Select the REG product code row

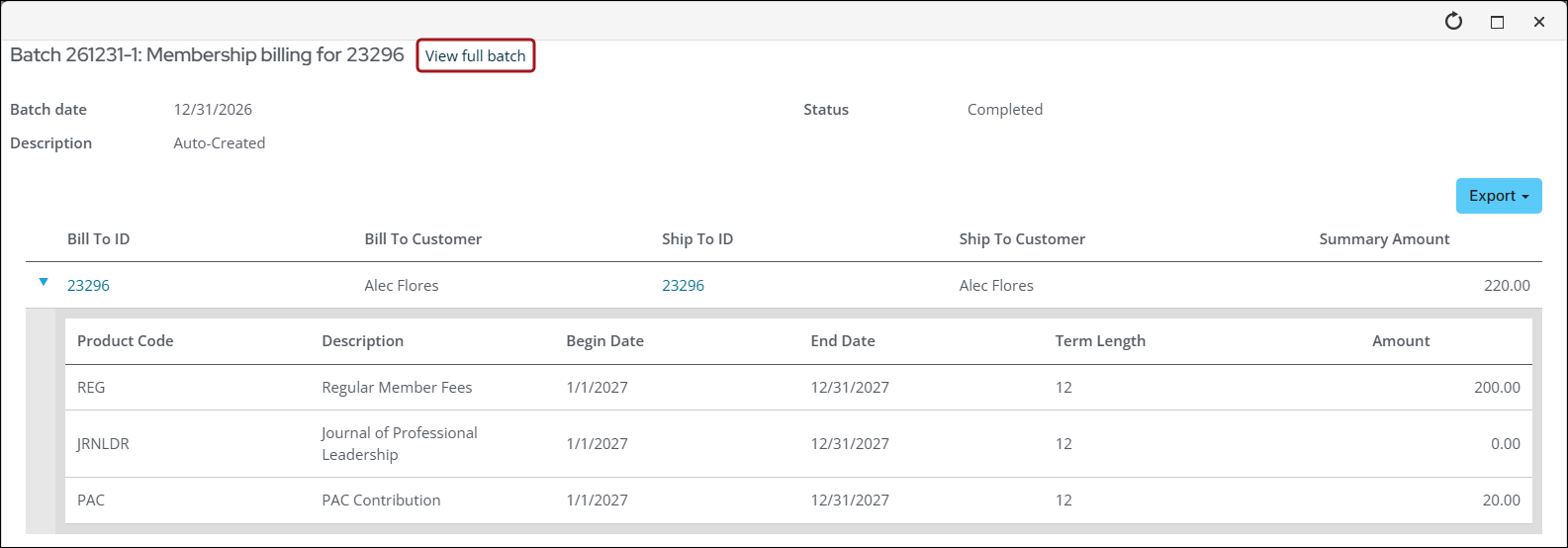pyautogui.click(x=91, y=388)
